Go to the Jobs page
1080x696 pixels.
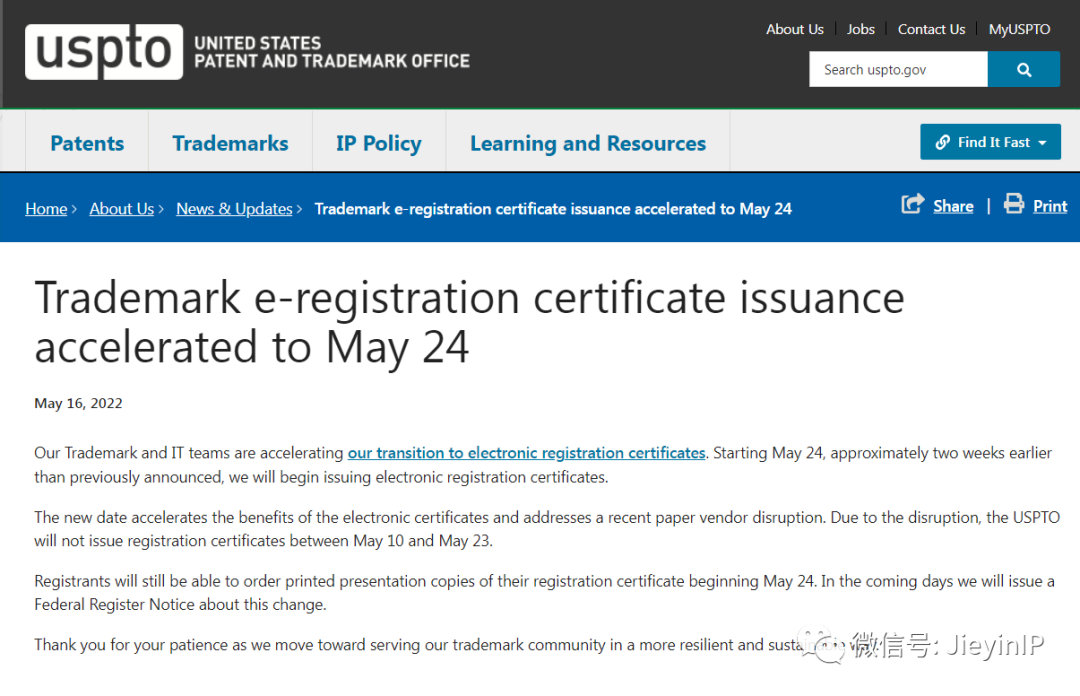861,29
